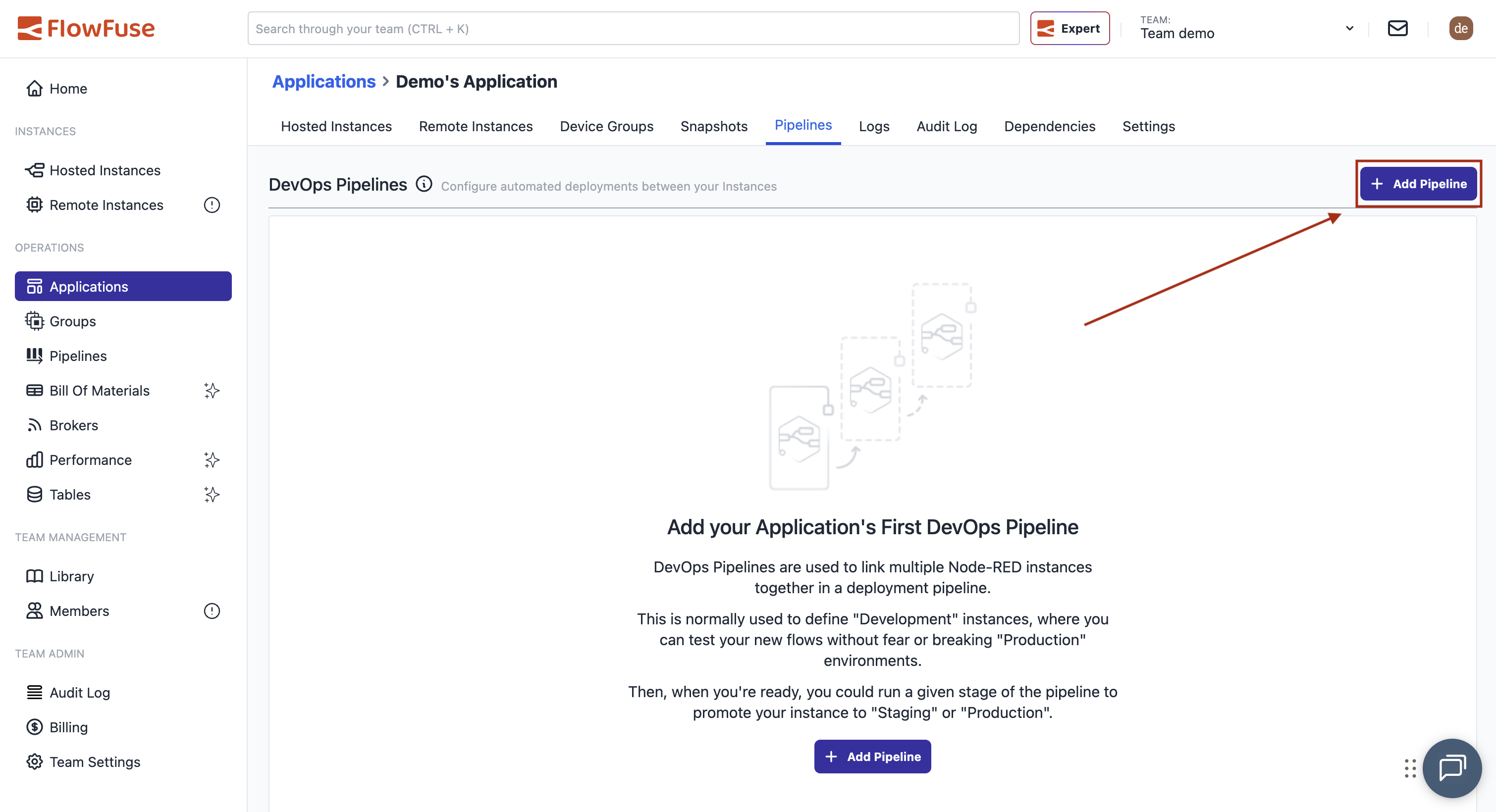Switch to the Logs tab
Image resolution: width=1496 pixels, height=812 pixels.
point(874,126)
